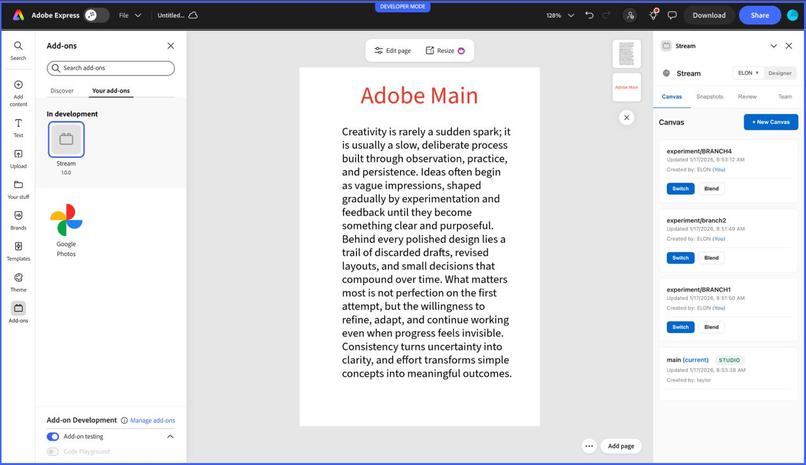
Task: Click the Untitled document name
Action: coord(170,15)
